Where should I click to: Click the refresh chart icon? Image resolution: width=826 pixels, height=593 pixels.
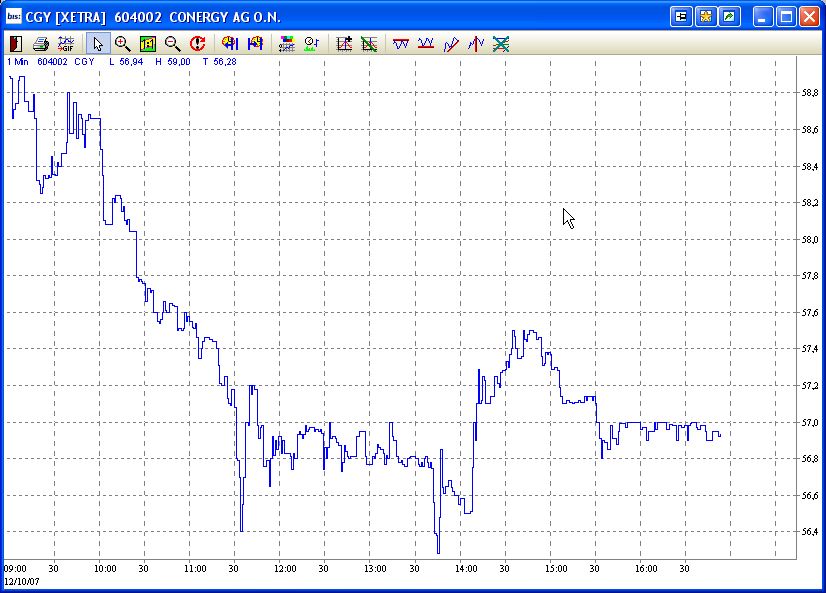pyautogui.click(x=197, y=43)
